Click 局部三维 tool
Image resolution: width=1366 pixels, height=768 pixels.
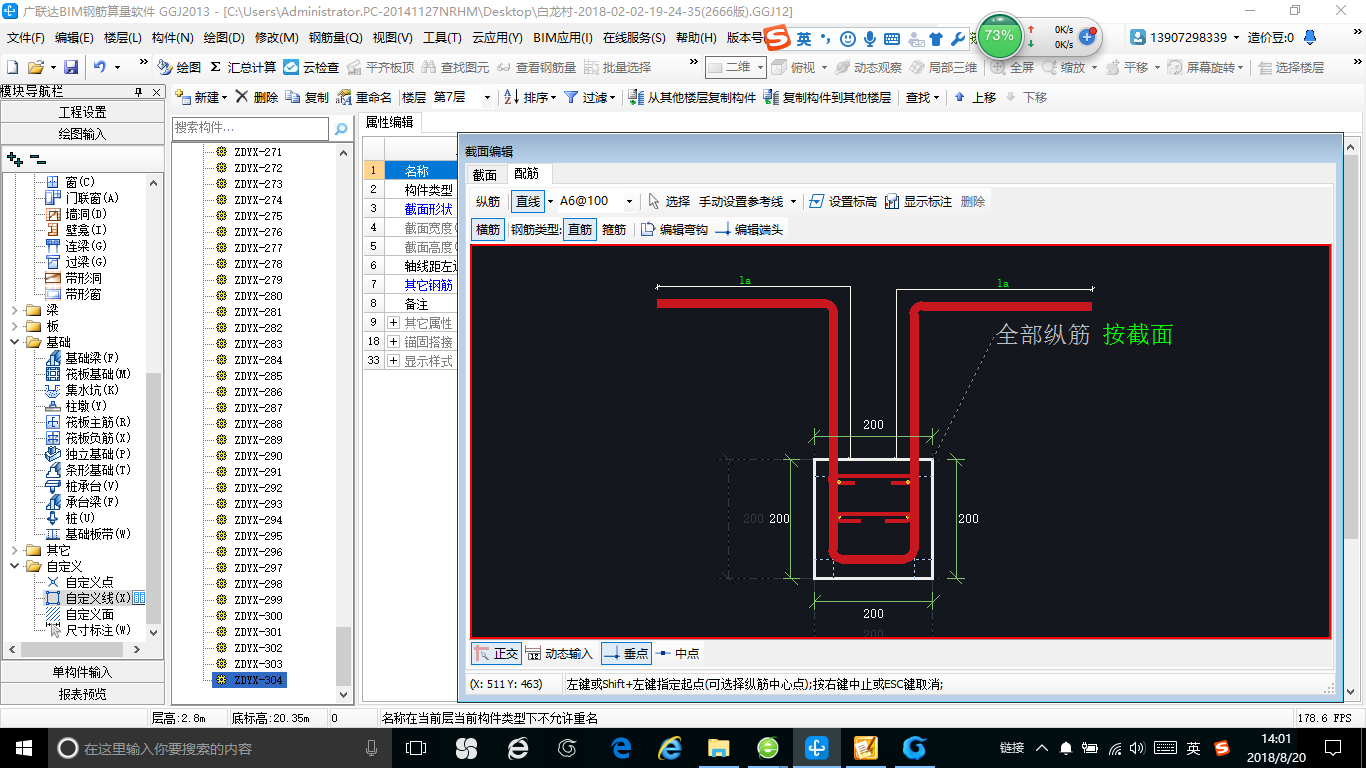(x=942, y=67)
